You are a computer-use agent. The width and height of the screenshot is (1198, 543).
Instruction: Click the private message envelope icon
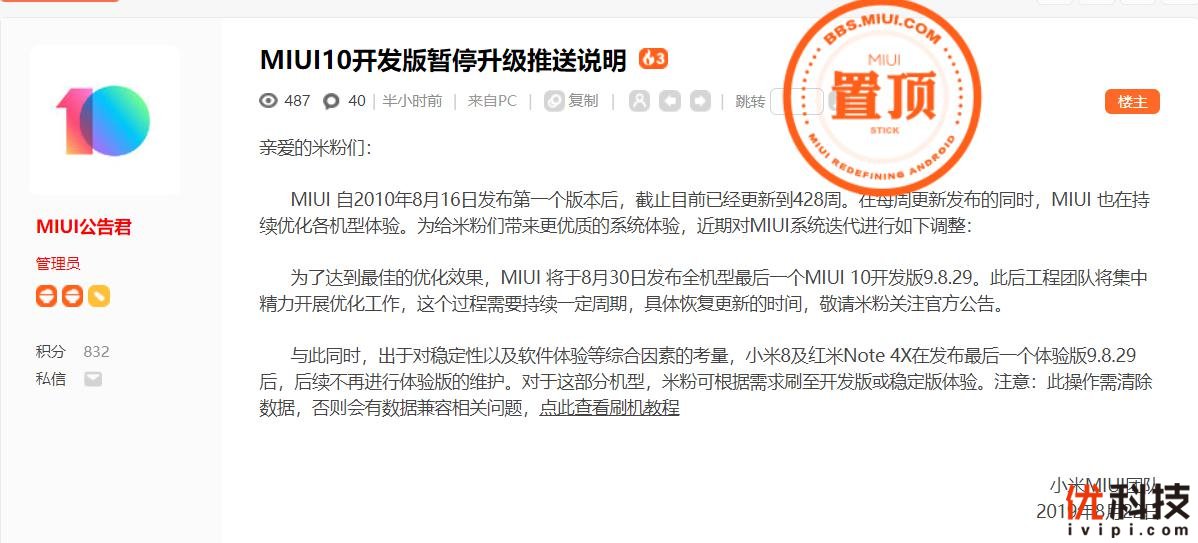point(93,379)
